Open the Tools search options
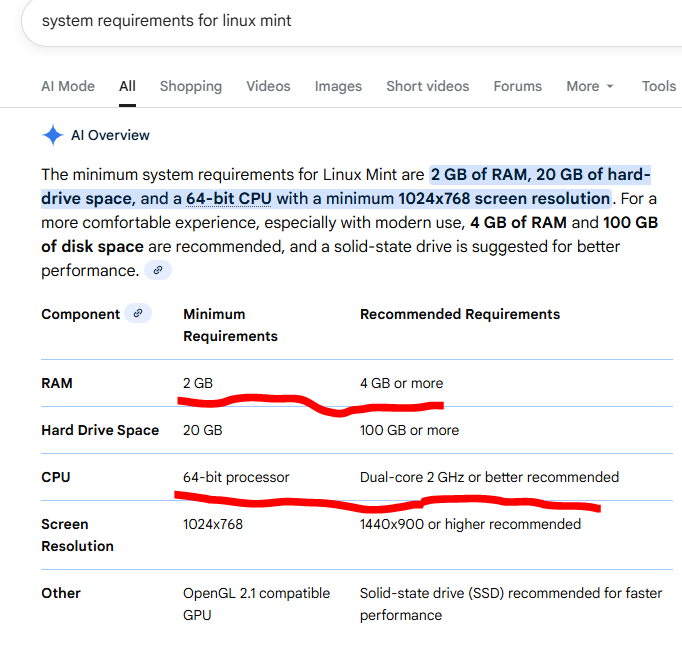 point(658,86)
